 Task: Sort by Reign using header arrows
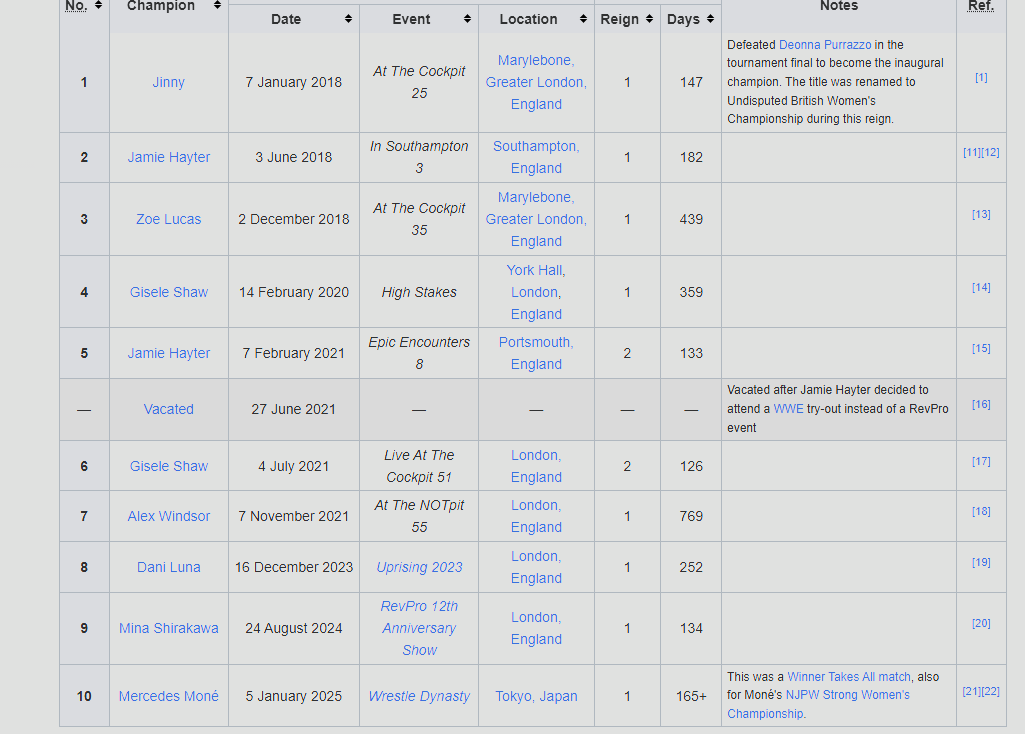click(649, 19)
